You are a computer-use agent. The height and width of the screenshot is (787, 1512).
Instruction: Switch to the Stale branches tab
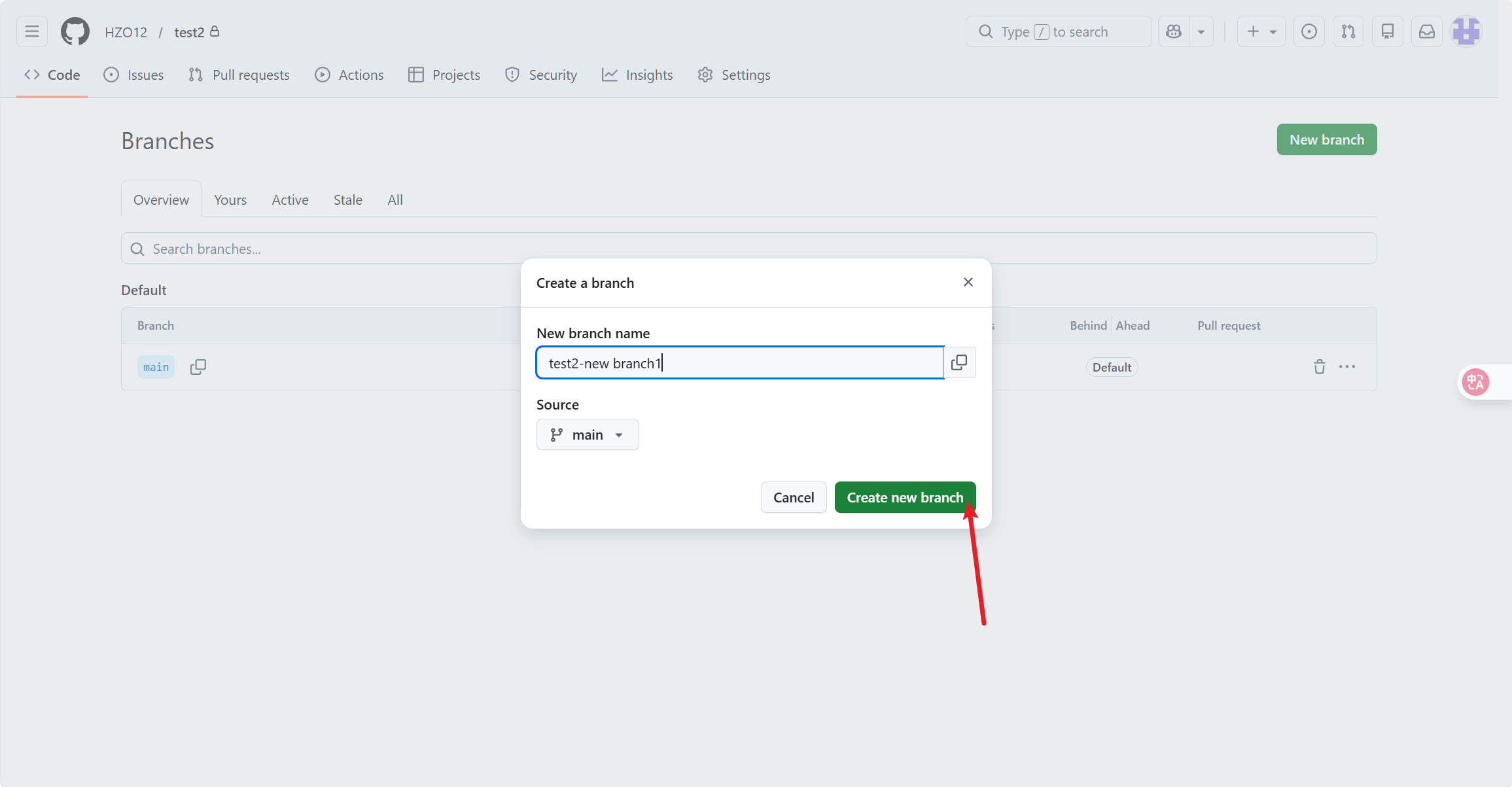[347, 200]
